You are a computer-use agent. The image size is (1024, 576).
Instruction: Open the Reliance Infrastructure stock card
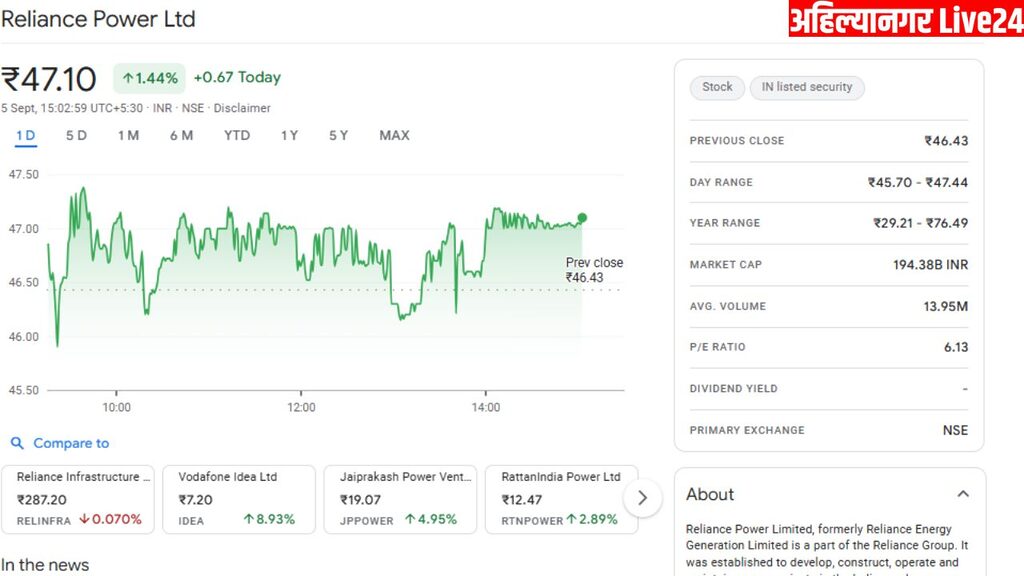(78, 498)
